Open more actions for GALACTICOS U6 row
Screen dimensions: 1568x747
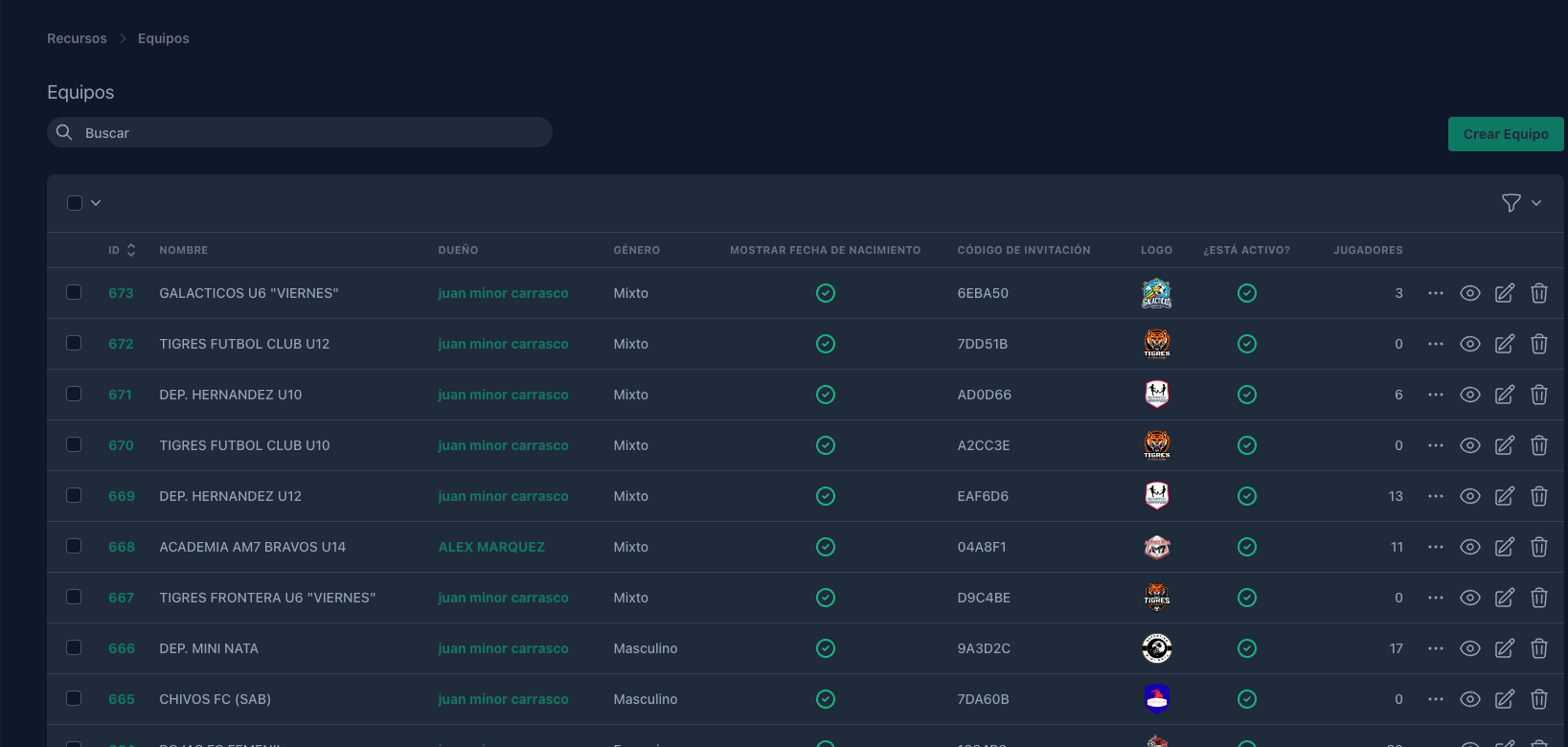(x=1435, y=293)
